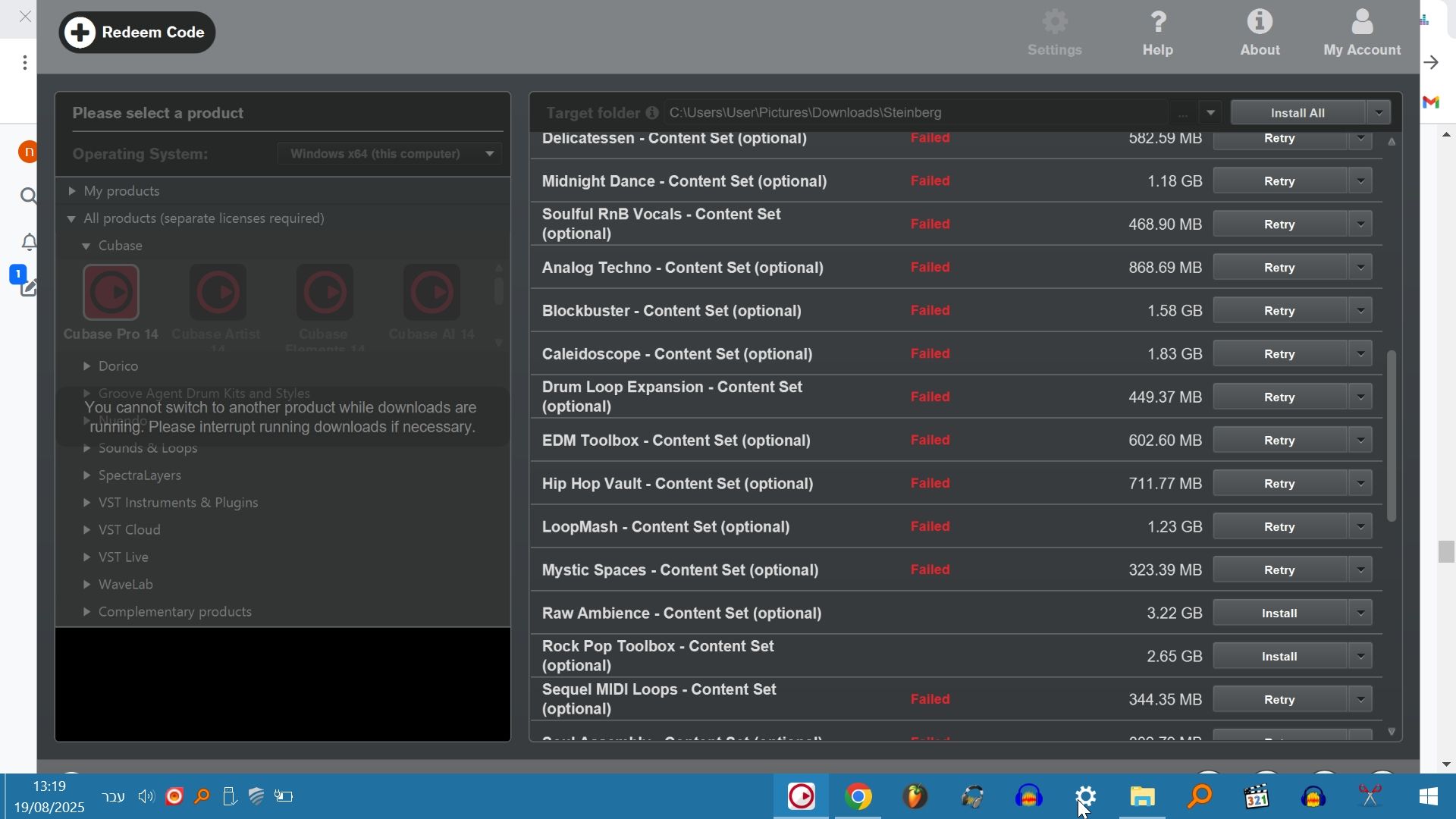Screen dimensions: 1456x819
Task: Open the Install All options dropdown arrow
Action: pyautogui.click(x=1379, y=113)
